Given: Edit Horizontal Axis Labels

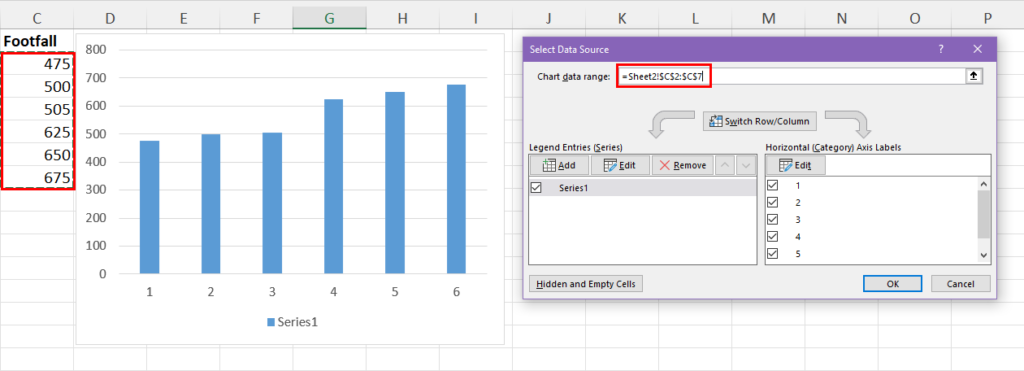Looking at the screenshot, I should 795,165.
